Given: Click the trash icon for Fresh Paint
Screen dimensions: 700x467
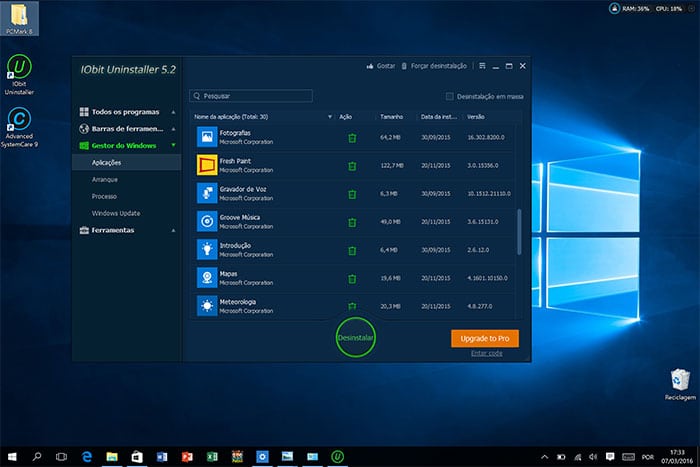Looking at the screenshot, I should coord(352,166).
